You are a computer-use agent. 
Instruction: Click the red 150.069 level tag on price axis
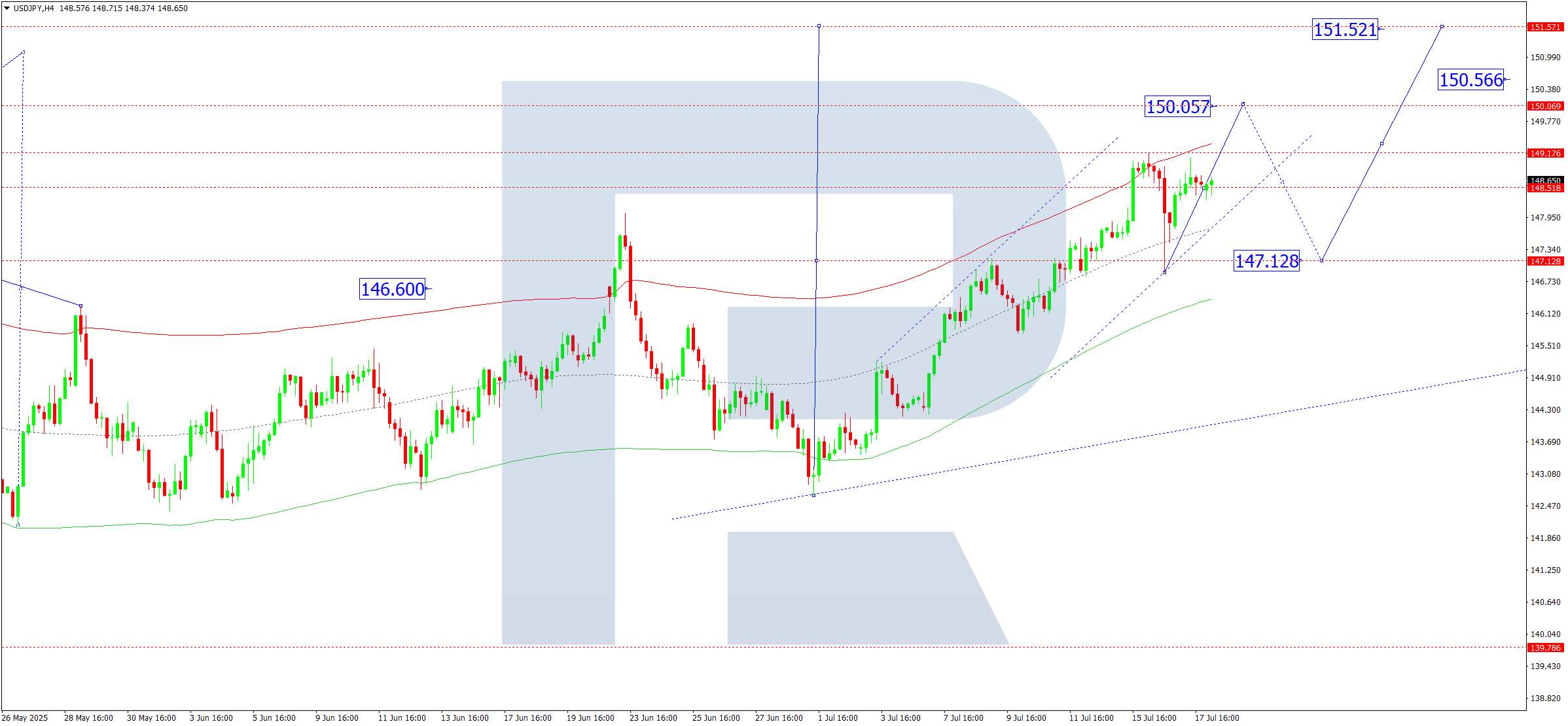click(x=1545, y=106)
